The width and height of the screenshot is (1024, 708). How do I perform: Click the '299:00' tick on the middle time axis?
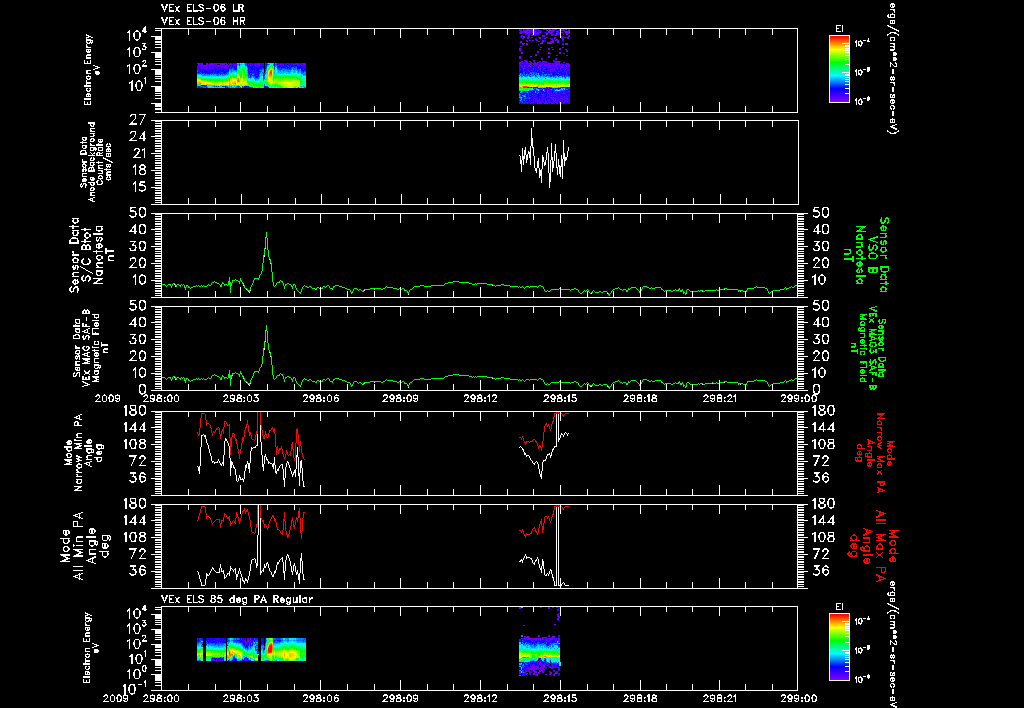tap(798, 398)
